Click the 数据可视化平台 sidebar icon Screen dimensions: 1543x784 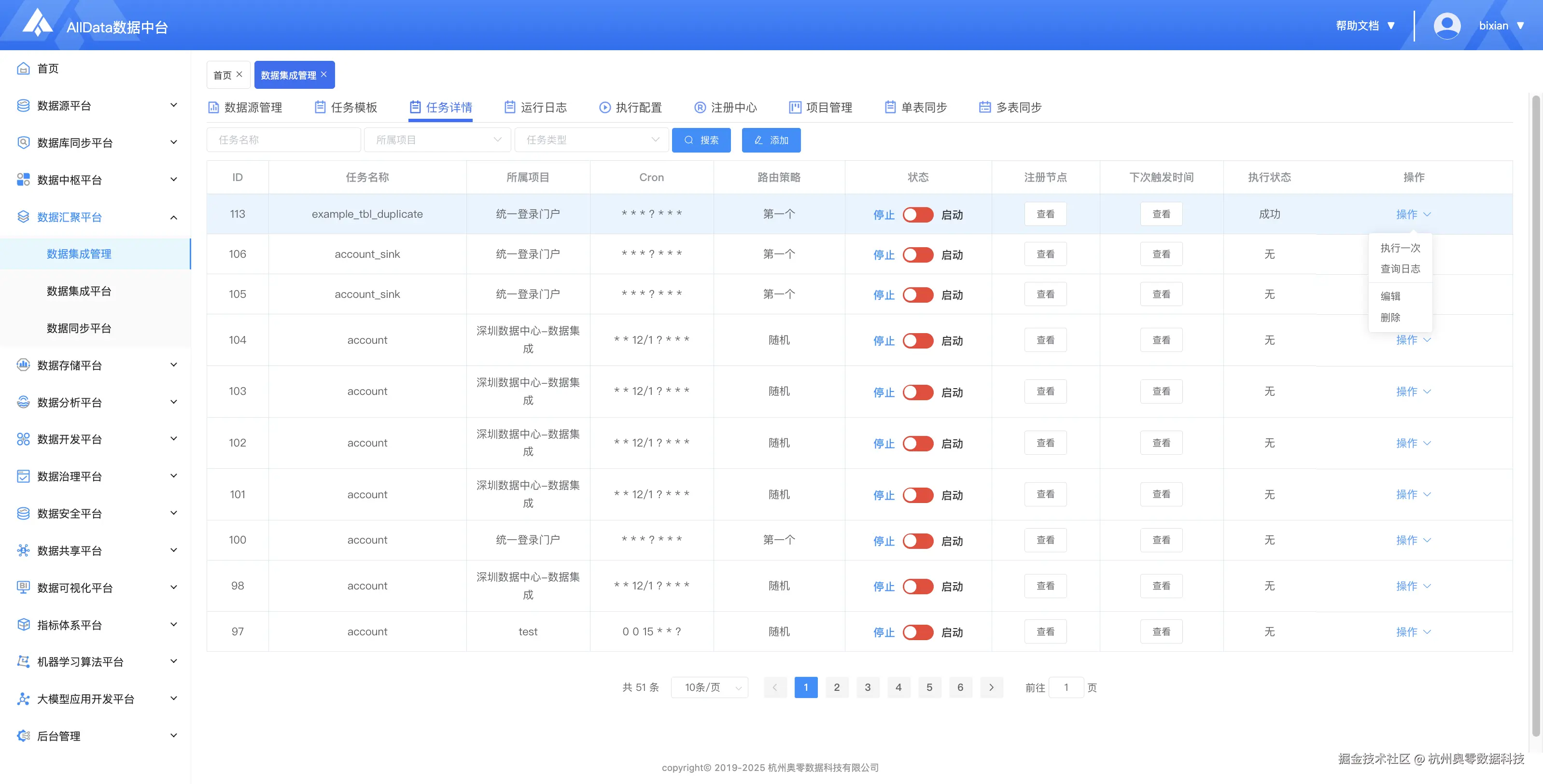point(23,588)
